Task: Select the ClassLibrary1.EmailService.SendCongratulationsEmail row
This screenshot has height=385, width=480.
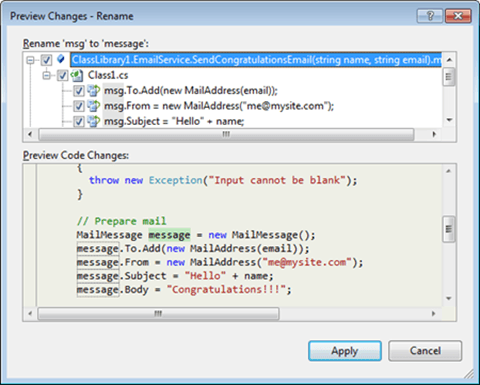Action: click(256, 60)
